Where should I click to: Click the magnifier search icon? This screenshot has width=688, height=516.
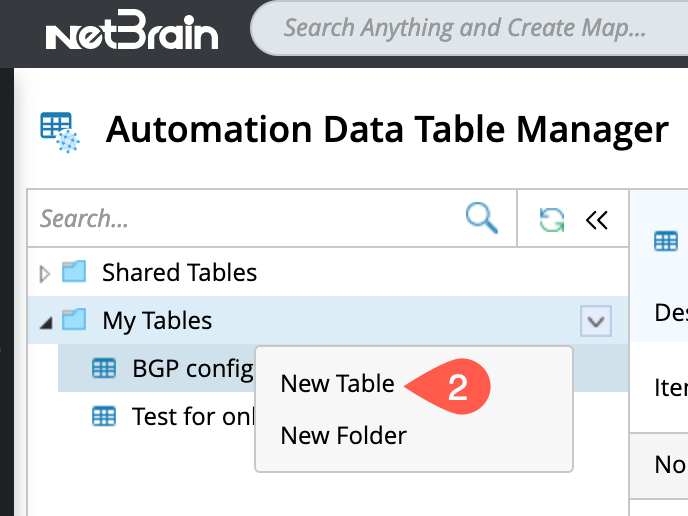tap(482, 218)
